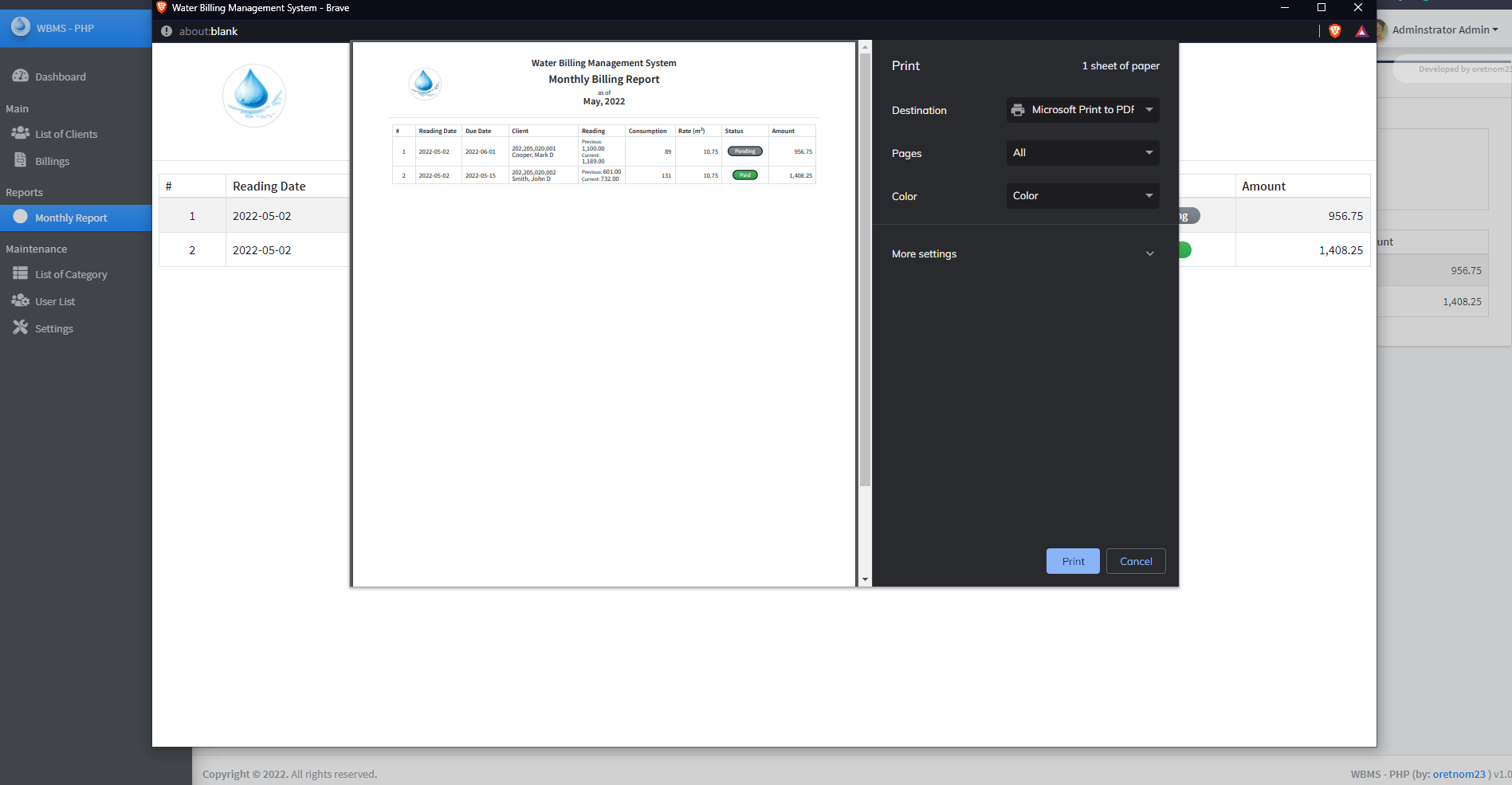Cancel the print dialog
The image size is (1512, 785).
coord(1136,560)
